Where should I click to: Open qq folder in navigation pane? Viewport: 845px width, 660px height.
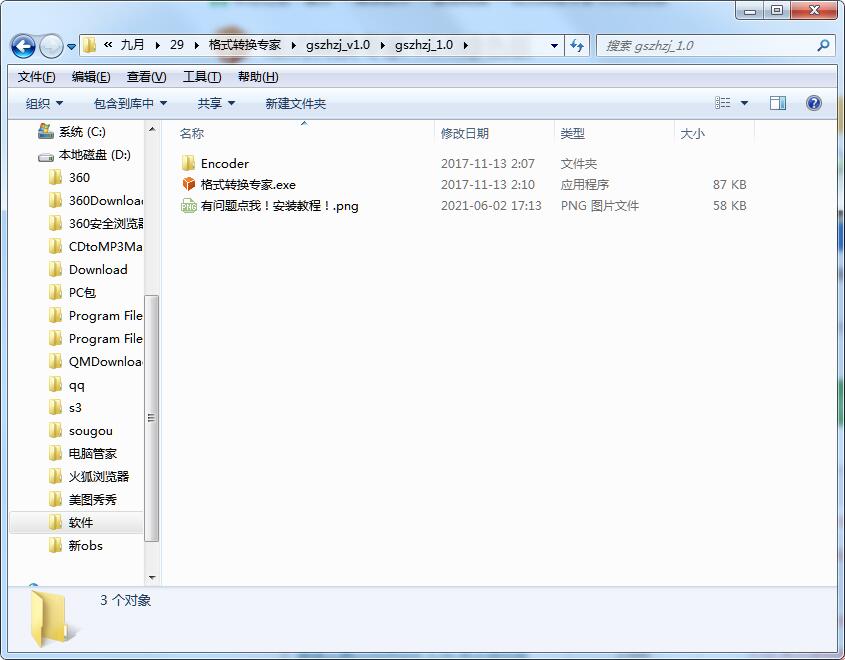(x=67, y=385)
